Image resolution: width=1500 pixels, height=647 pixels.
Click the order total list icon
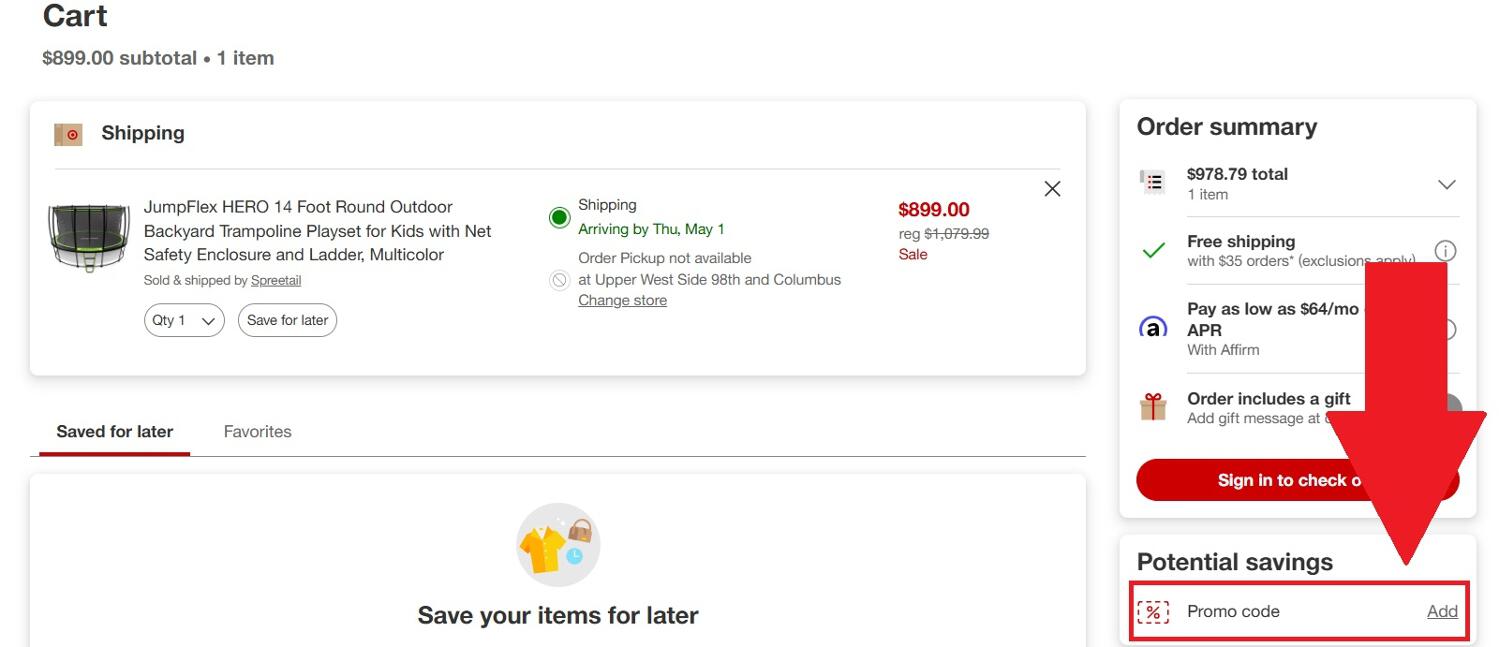point(1153,182)
